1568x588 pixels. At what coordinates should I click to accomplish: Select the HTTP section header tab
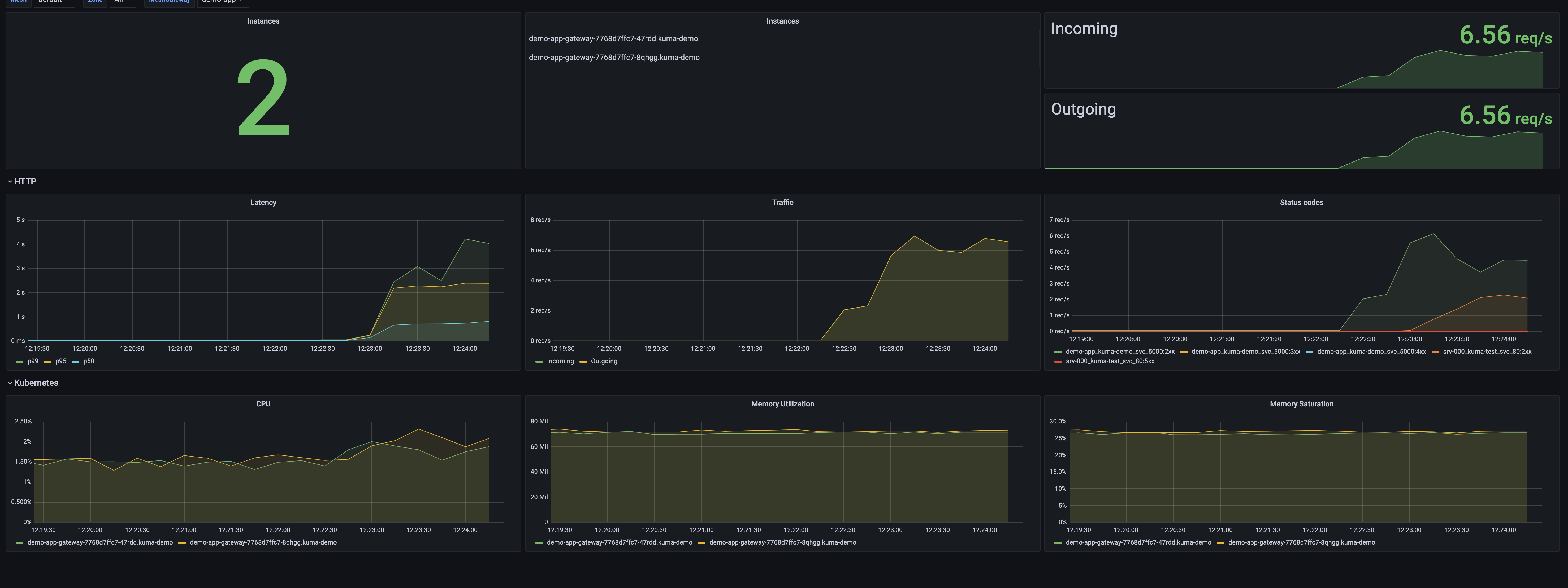pos(25,181)
